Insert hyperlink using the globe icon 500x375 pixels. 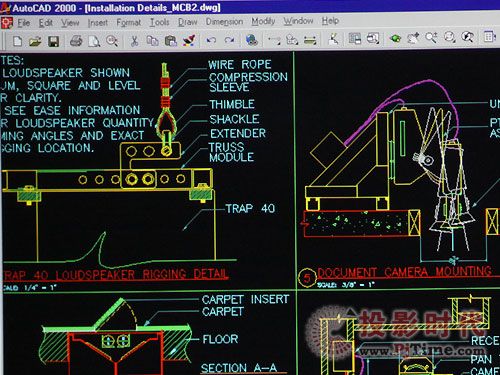tap(252, 40)
